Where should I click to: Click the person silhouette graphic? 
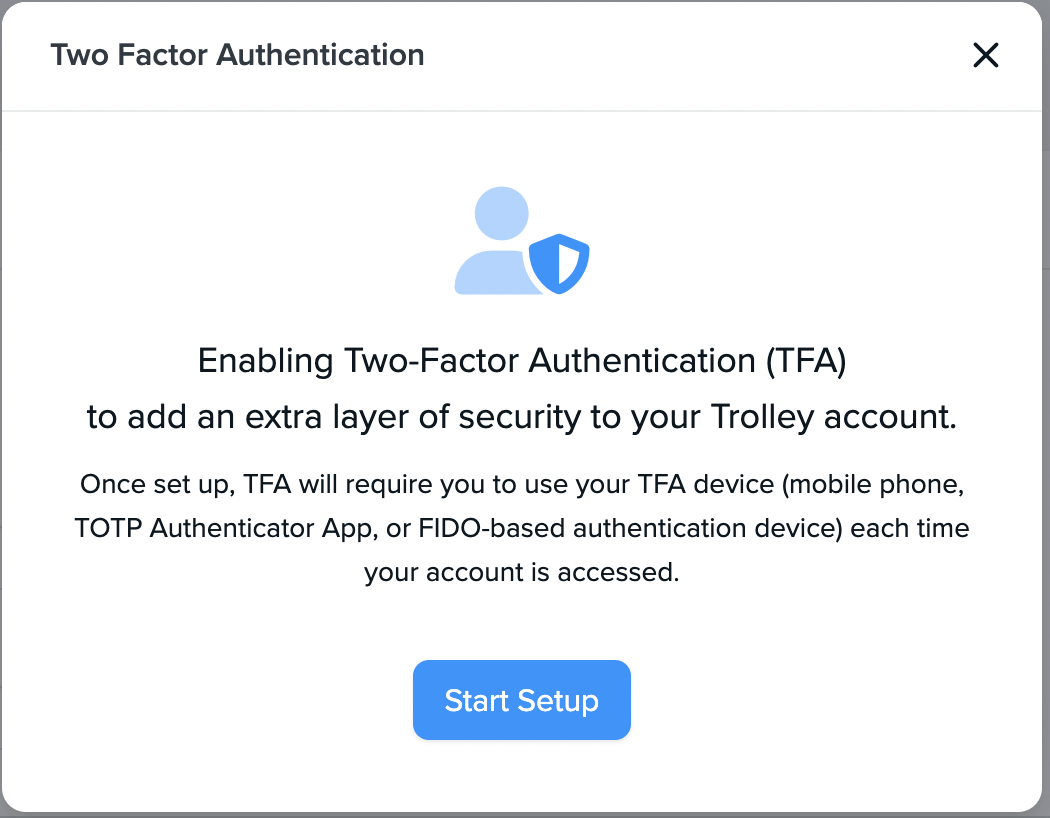click(x=497, y=240)
